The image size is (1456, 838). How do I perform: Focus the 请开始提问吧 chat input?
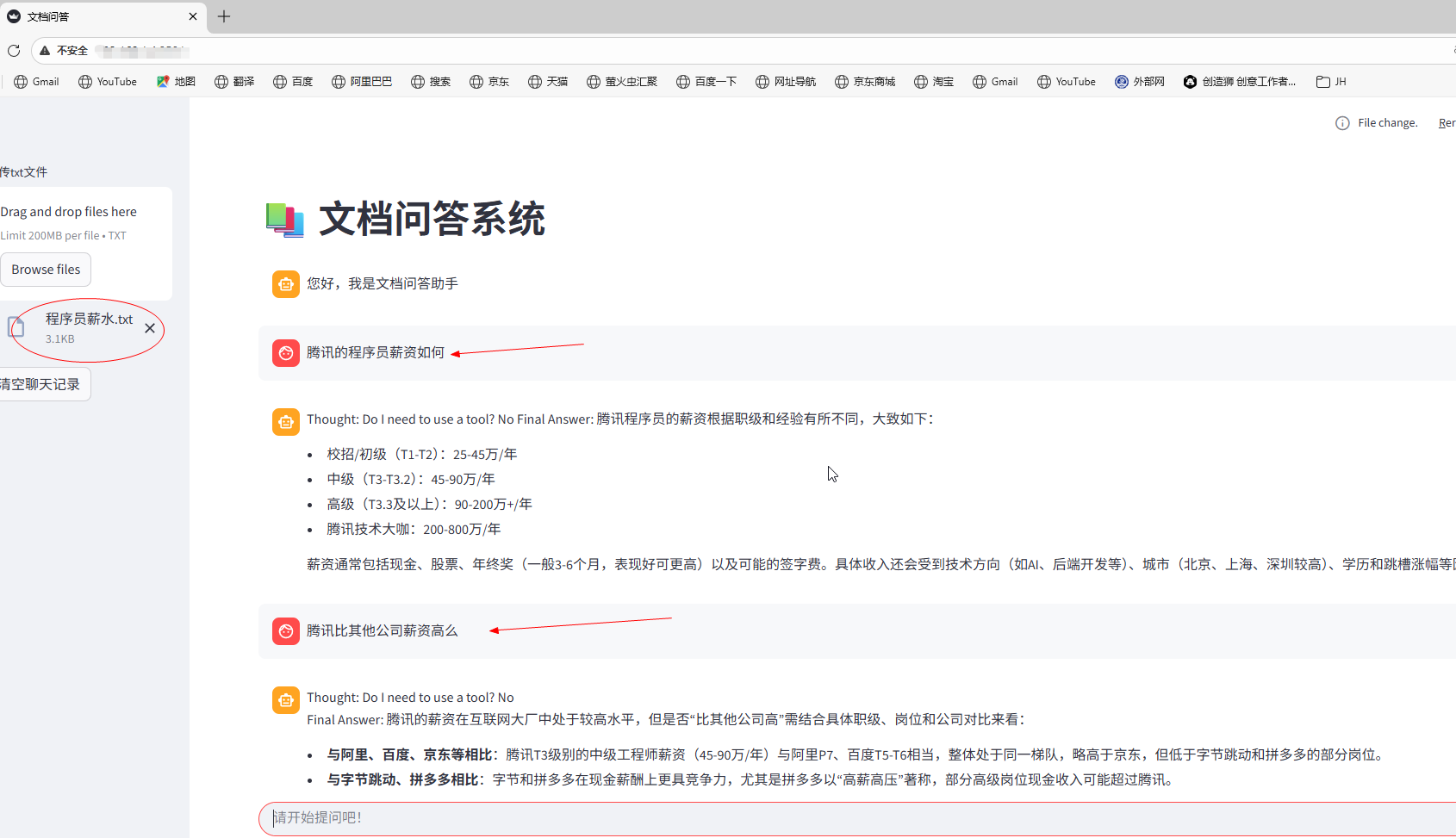coord(857,818)
